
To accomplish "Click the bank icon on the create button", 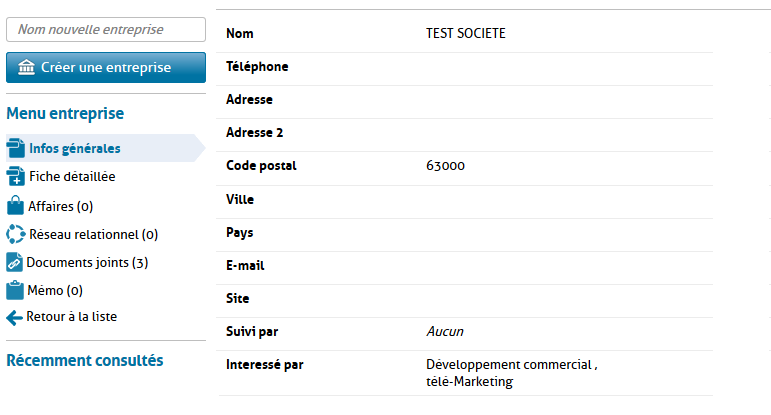I will tap(27, 67).
